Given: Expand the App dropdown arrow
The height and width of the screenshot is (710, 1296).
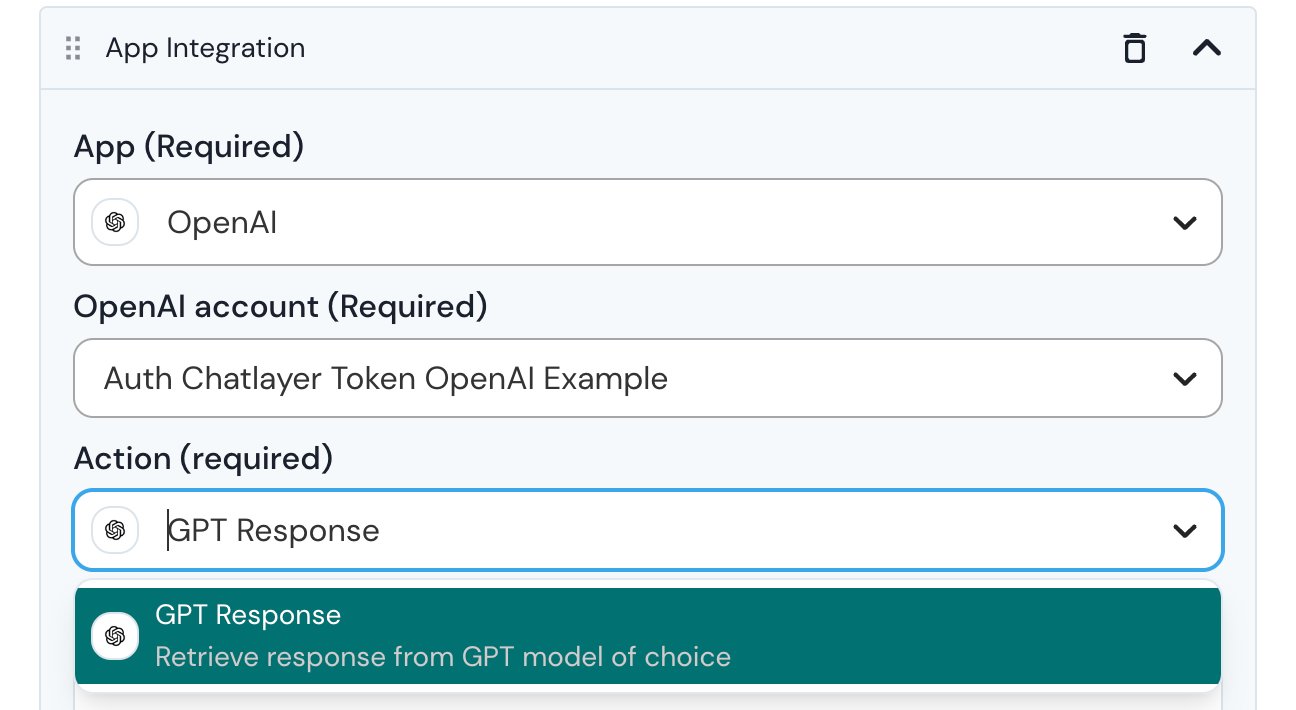Looking at the screenshot, I should coord(1184,223).
